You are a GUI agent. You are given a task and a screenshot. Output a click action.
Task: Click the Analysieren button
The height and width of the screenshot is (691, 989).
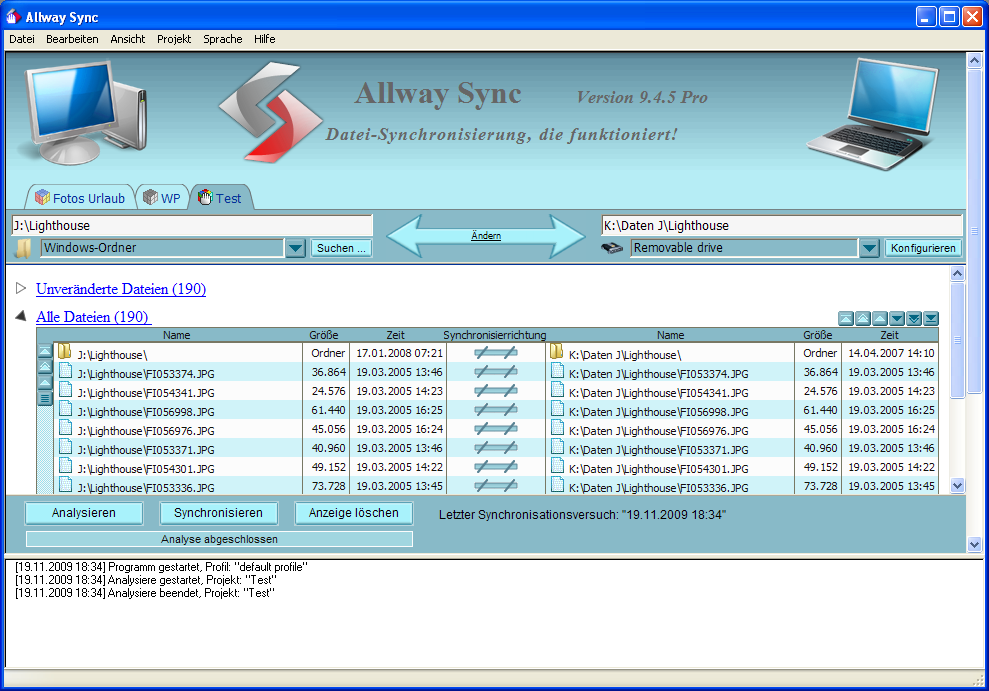pyautogui.click(x=84, y=513)
